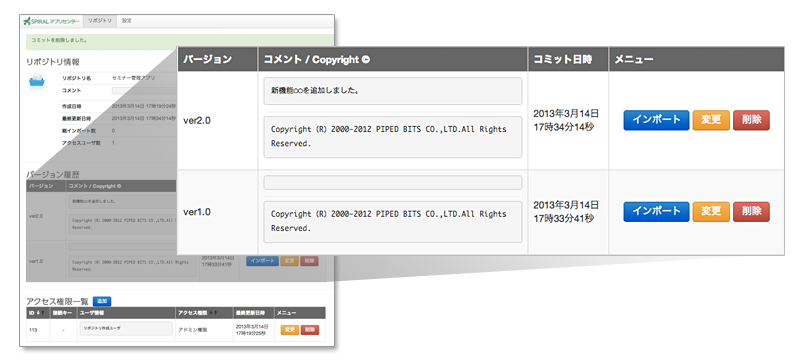
Task: Click the アクセスユーザ数 label
Action: (x=81, y=143)
